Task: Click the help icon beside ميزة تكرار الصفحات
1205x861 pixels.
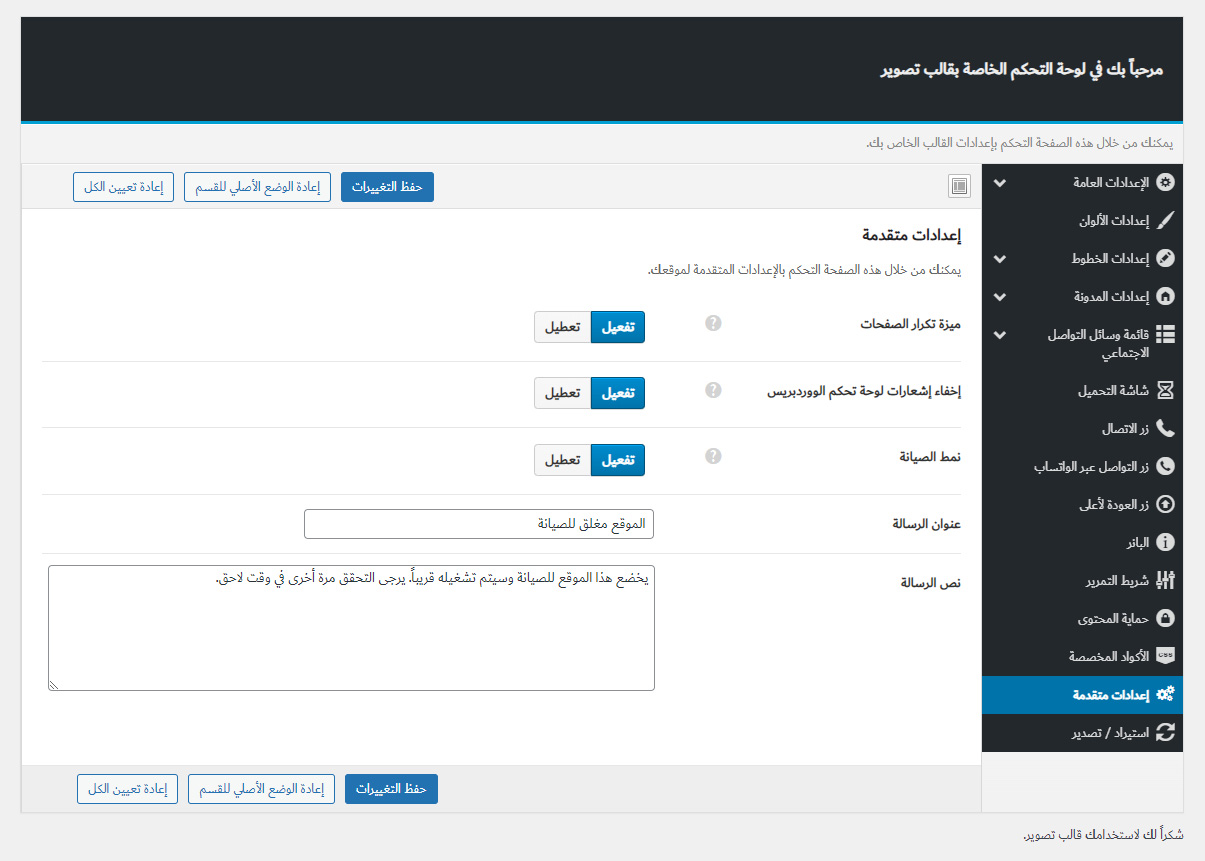Action: (x=713, y=323)
